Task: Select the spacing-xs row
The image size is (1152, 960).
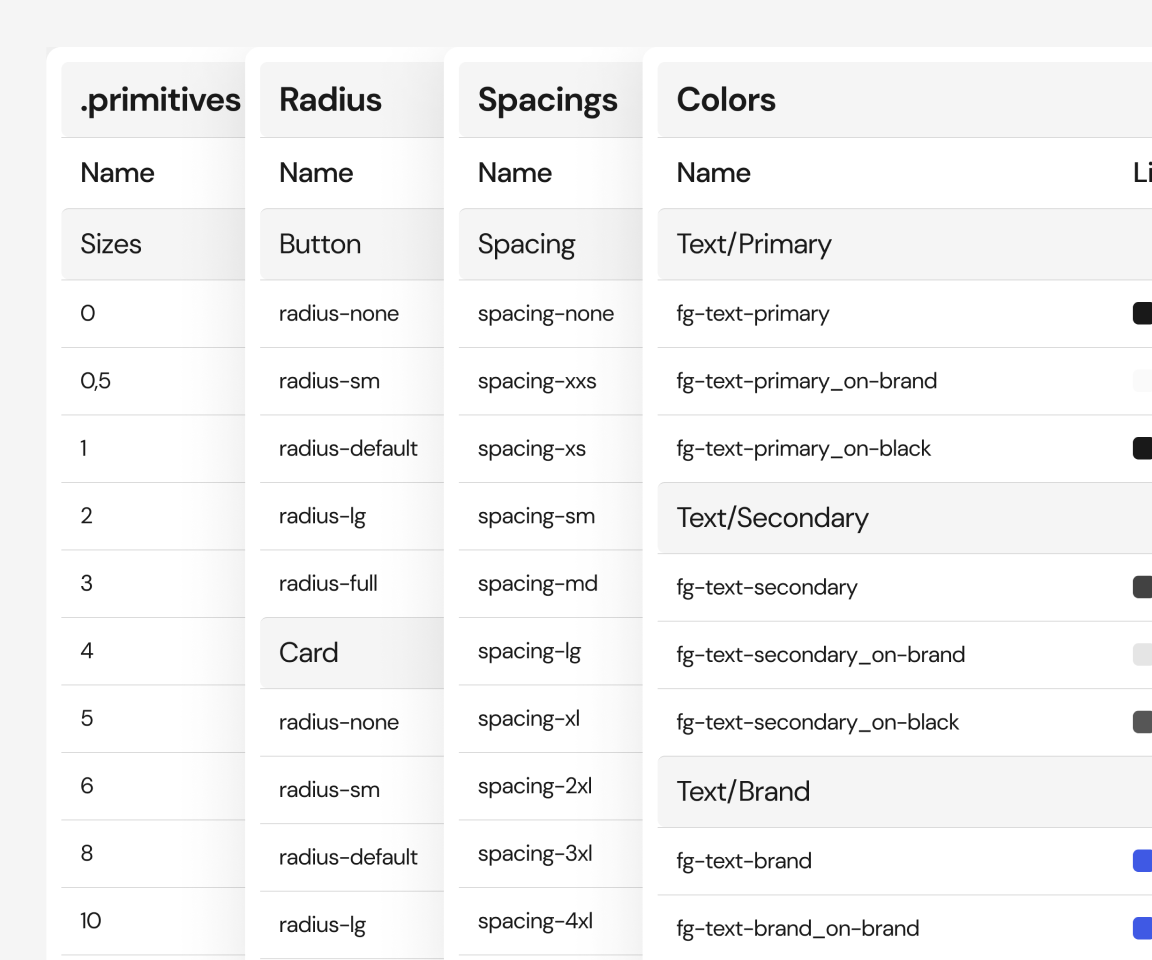Action: [x=550, y=449]
